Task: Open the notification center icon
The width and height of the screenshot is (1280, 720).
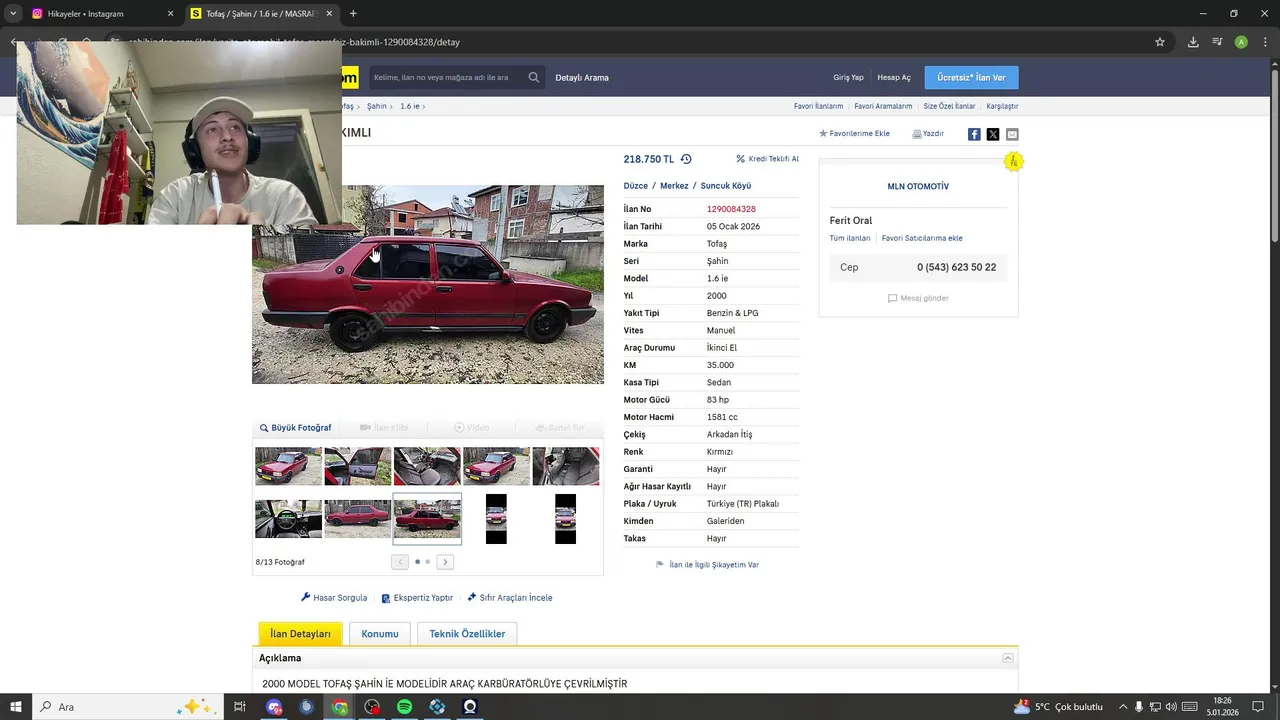Action: (x=1258, y=707)
